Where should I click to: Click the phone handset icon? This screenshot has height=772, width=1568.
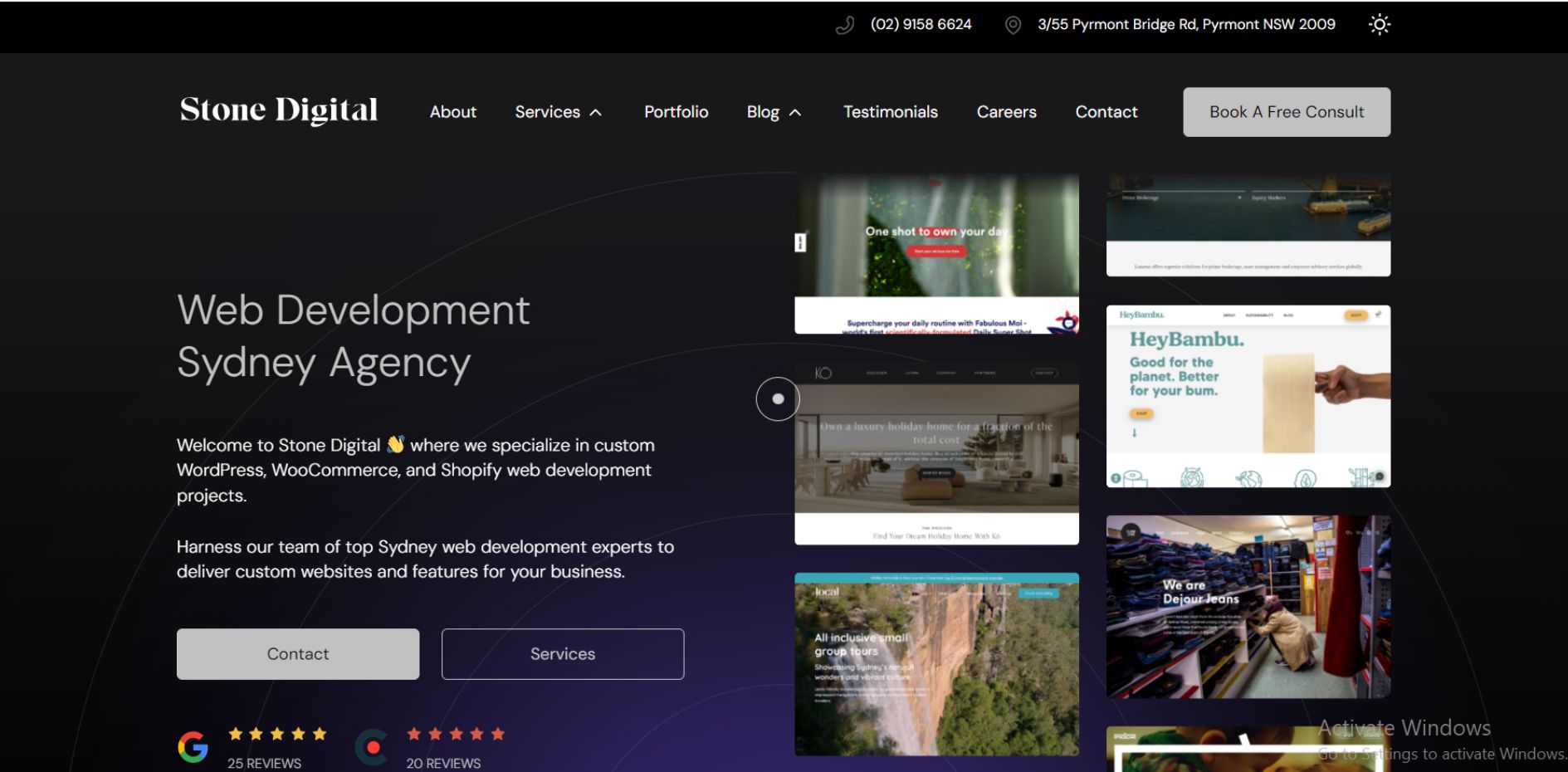click(x=845, y=26)
